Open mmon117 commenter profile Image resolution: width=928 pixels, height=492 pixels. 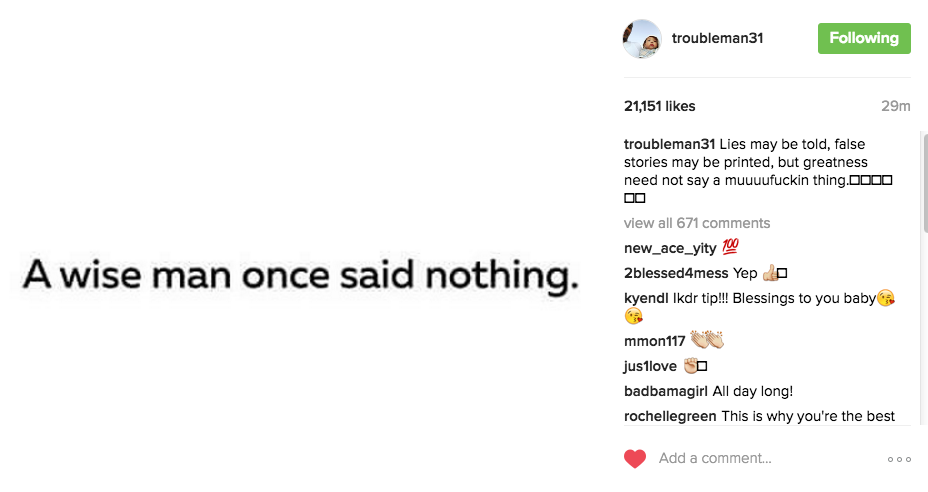(652, 341)
